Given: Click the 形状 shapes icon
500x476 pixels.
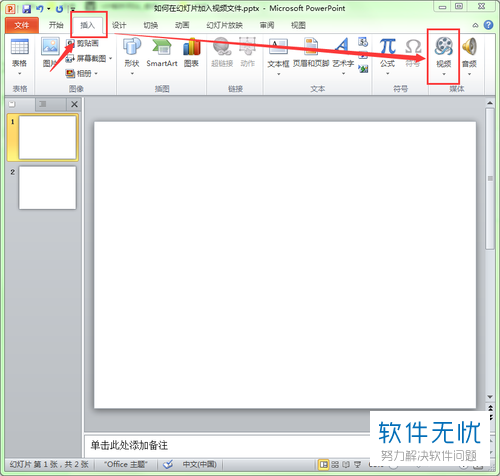Looking at the screenshot, I should coord(132,46).
